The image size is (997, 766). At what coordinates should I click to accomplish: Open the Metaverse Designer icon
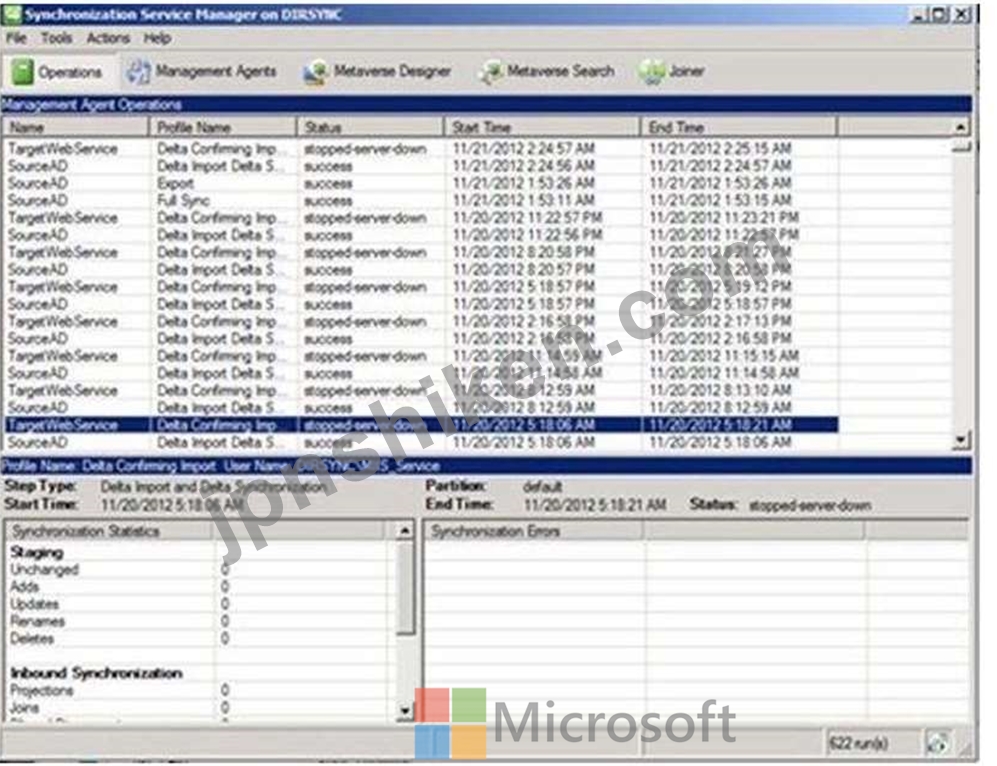point(315,72)
